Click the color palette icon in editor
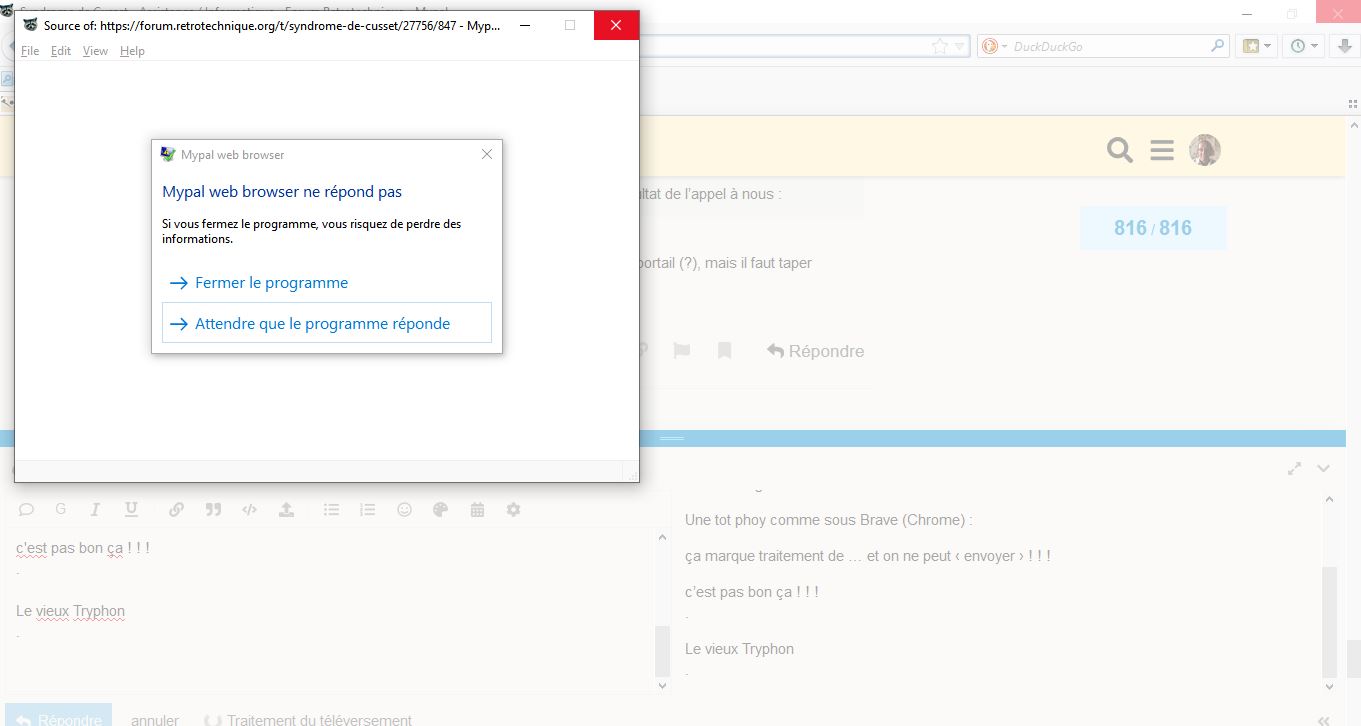This screenshot has height=726, width=1361. coord(440,510)
